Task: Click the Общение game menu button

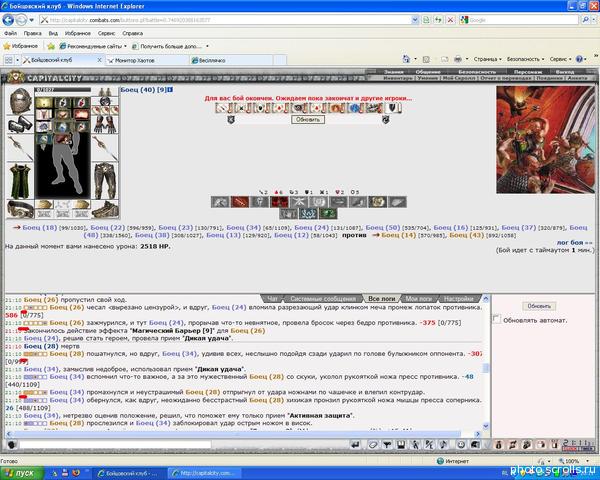Action: [x=428, y=72]
